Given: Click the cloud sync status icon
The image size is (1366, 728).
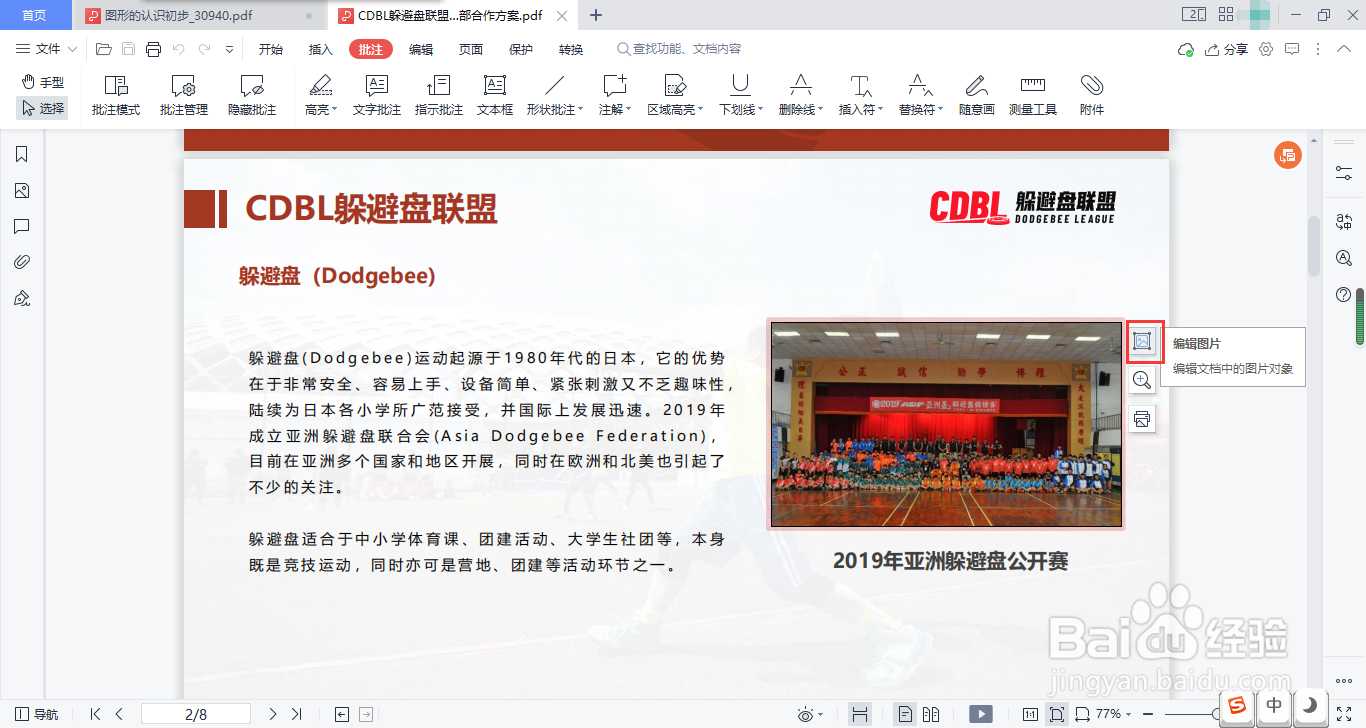Looking at the screenshot, I should click(1186, 49).
